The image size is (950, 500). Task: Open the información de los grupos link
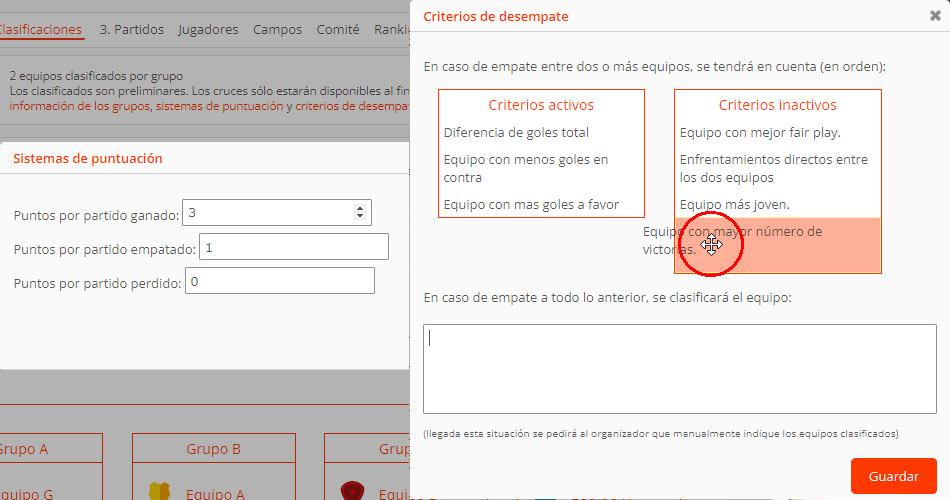pos(78,106)
